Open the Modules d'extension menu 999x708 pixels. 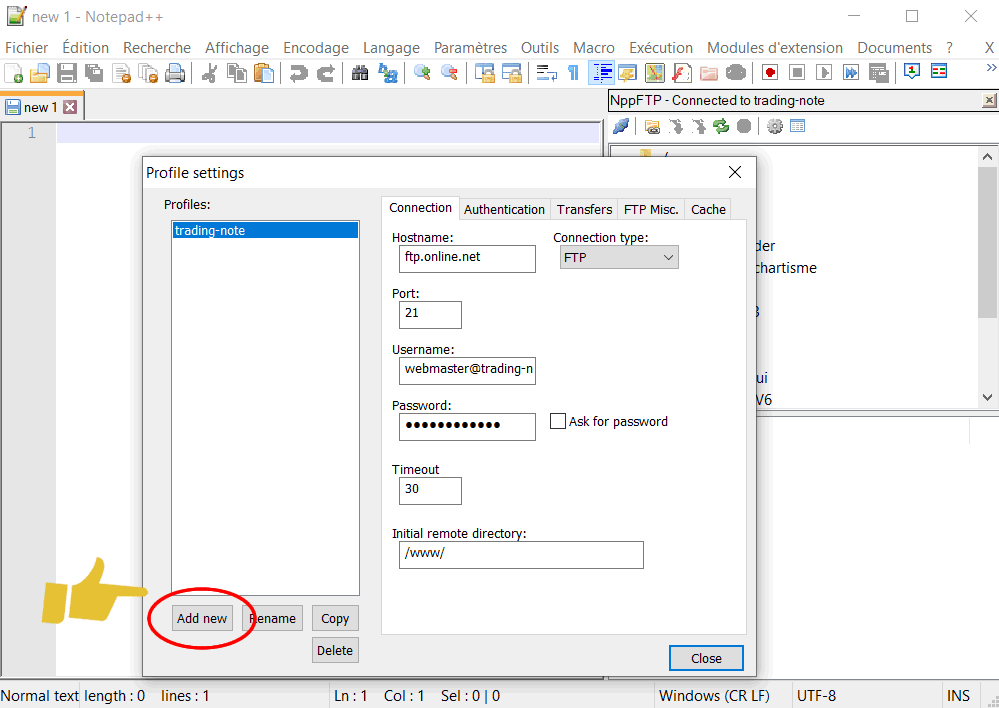(775, 48)
